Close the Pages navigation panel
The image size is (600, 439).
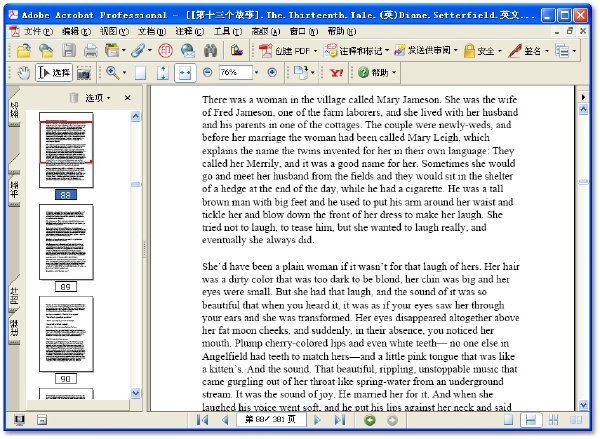tap(127, 98)
